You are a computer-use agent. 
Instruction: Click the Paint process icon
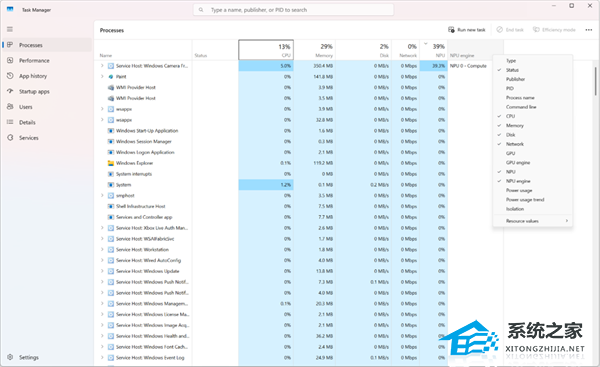(111, 77)
